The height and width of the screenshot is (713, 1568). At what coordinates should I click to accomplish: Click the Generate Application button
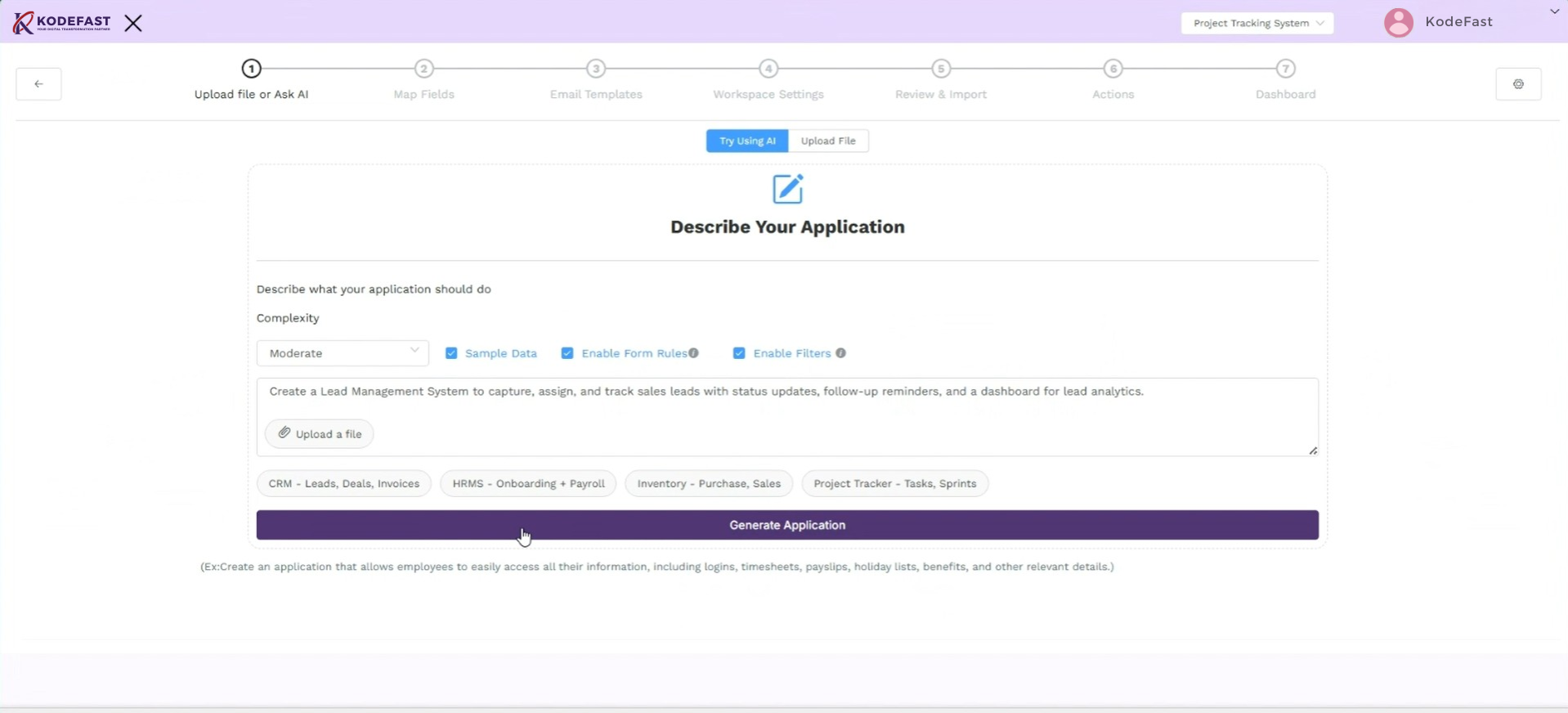point(786,525)
